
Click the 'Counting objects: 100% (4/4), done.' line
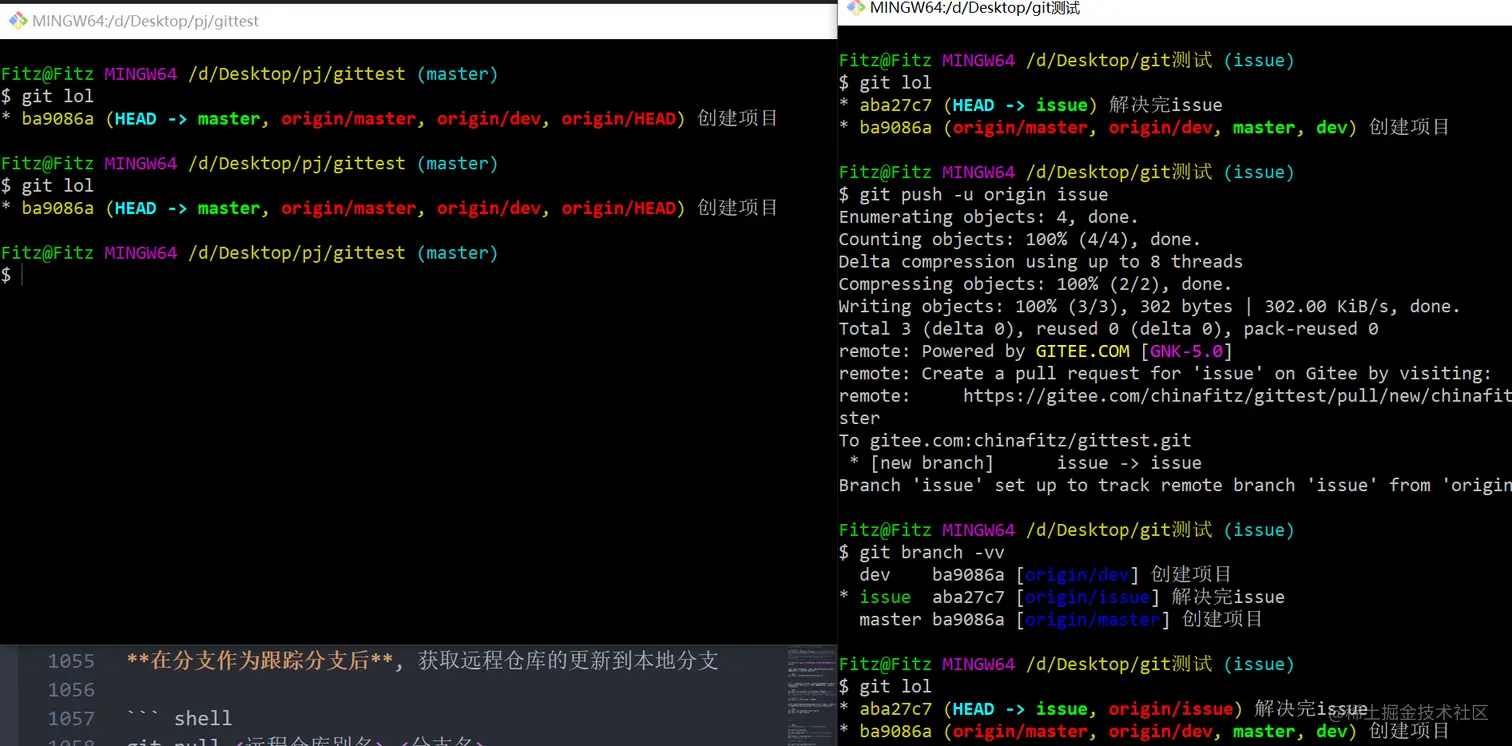pos(1019,239)
